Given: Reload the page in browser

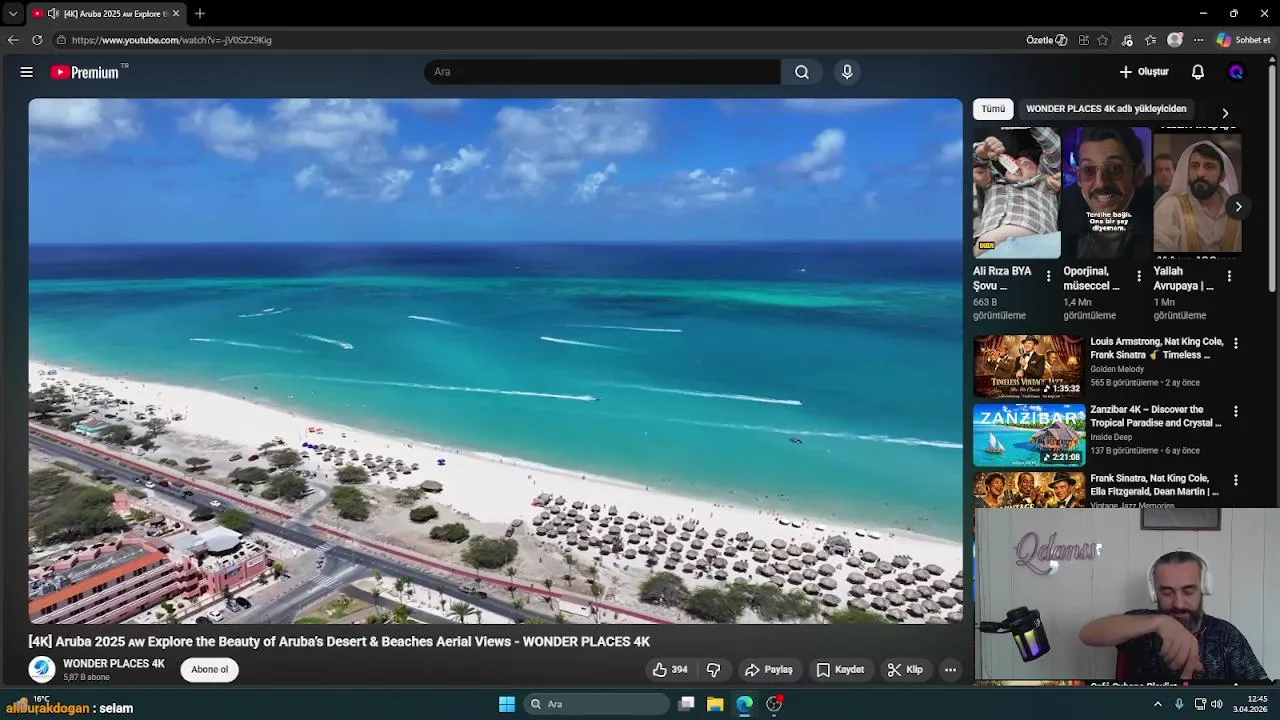Looking at the screenshot, I should (37, 40).
